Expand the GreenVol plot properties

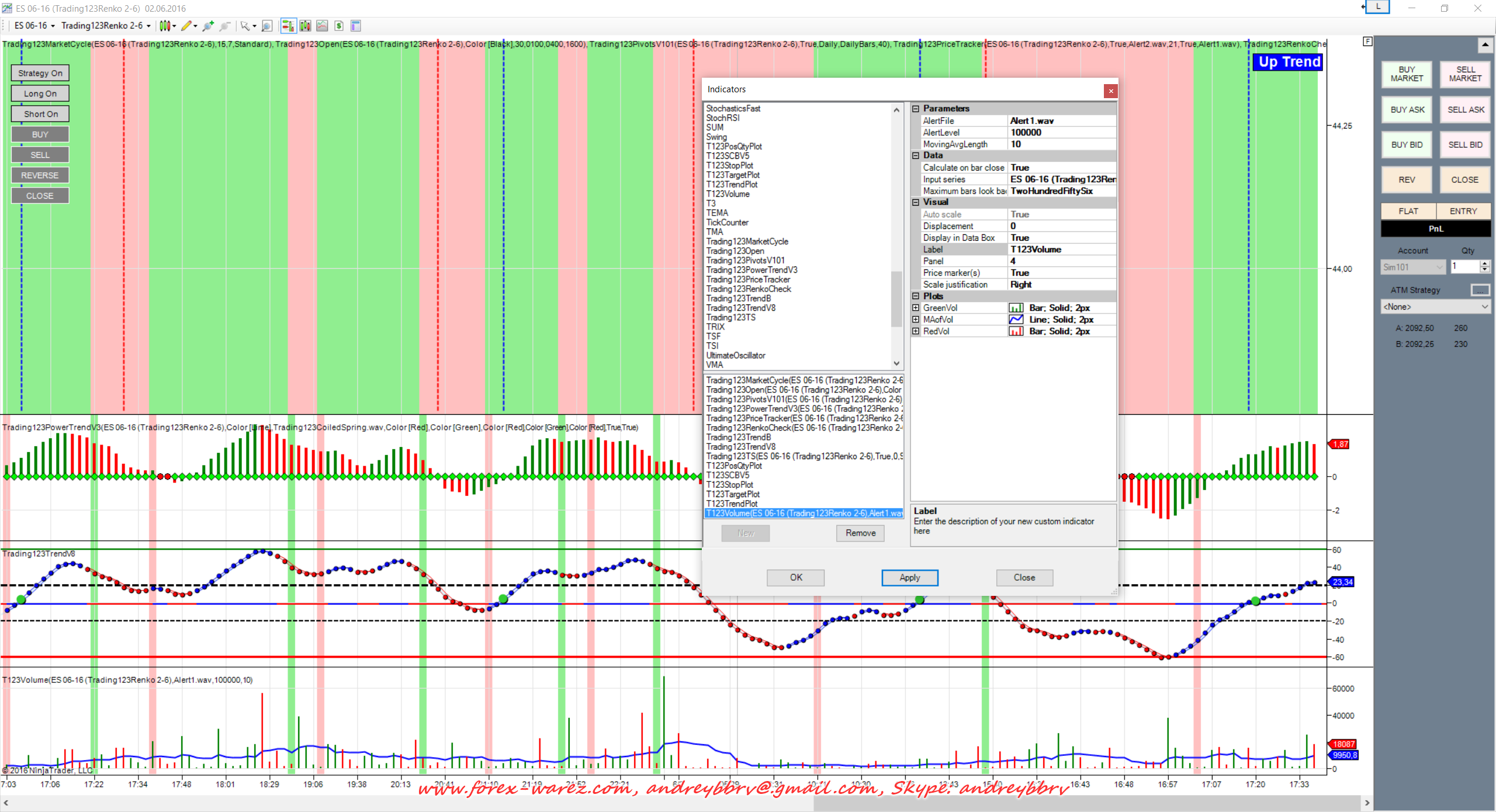pyautogui.click(x=916, y=308)
